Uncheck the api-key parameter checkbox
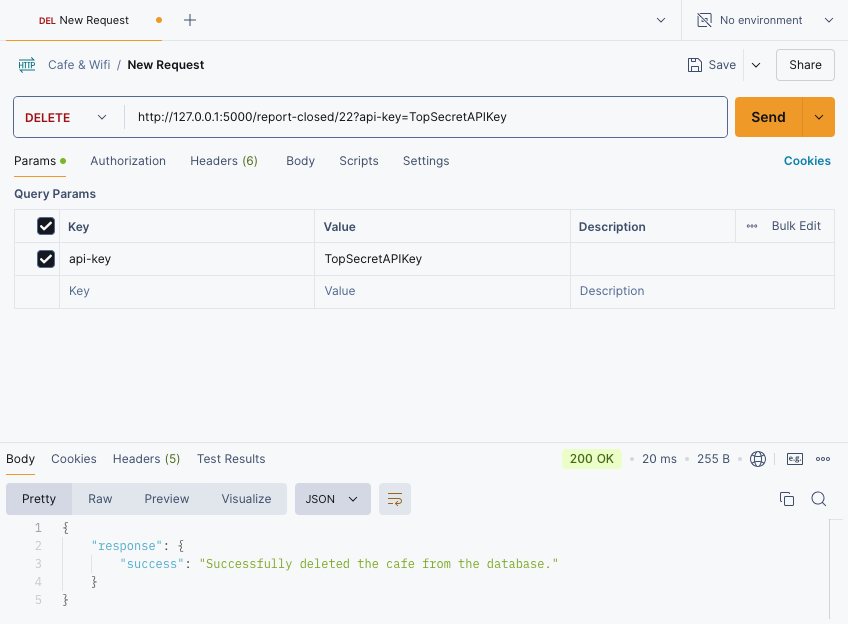The height and width of the screenshot is (624, 848). tap(46, 259)
